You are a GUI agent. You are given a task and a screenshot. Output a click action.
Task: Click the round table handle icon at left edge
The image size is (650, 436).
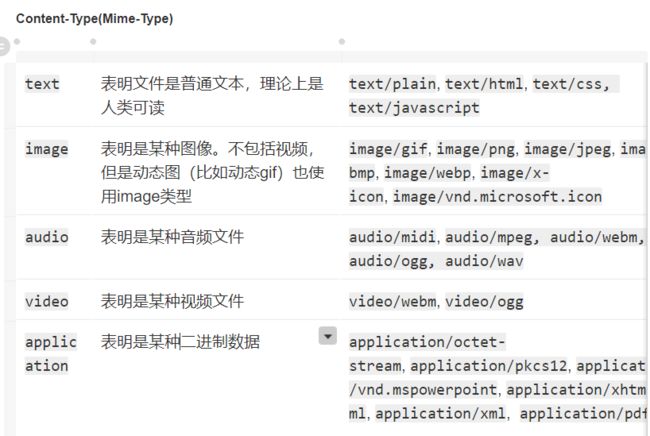pyautogui.click(x=2, y=46)
